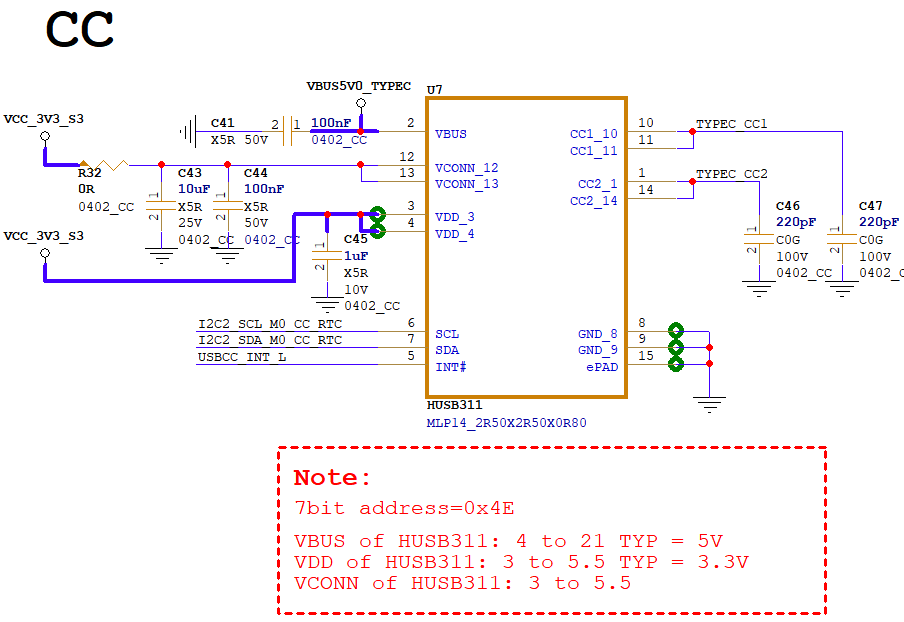Select the C47 designator text

(871, 206)
